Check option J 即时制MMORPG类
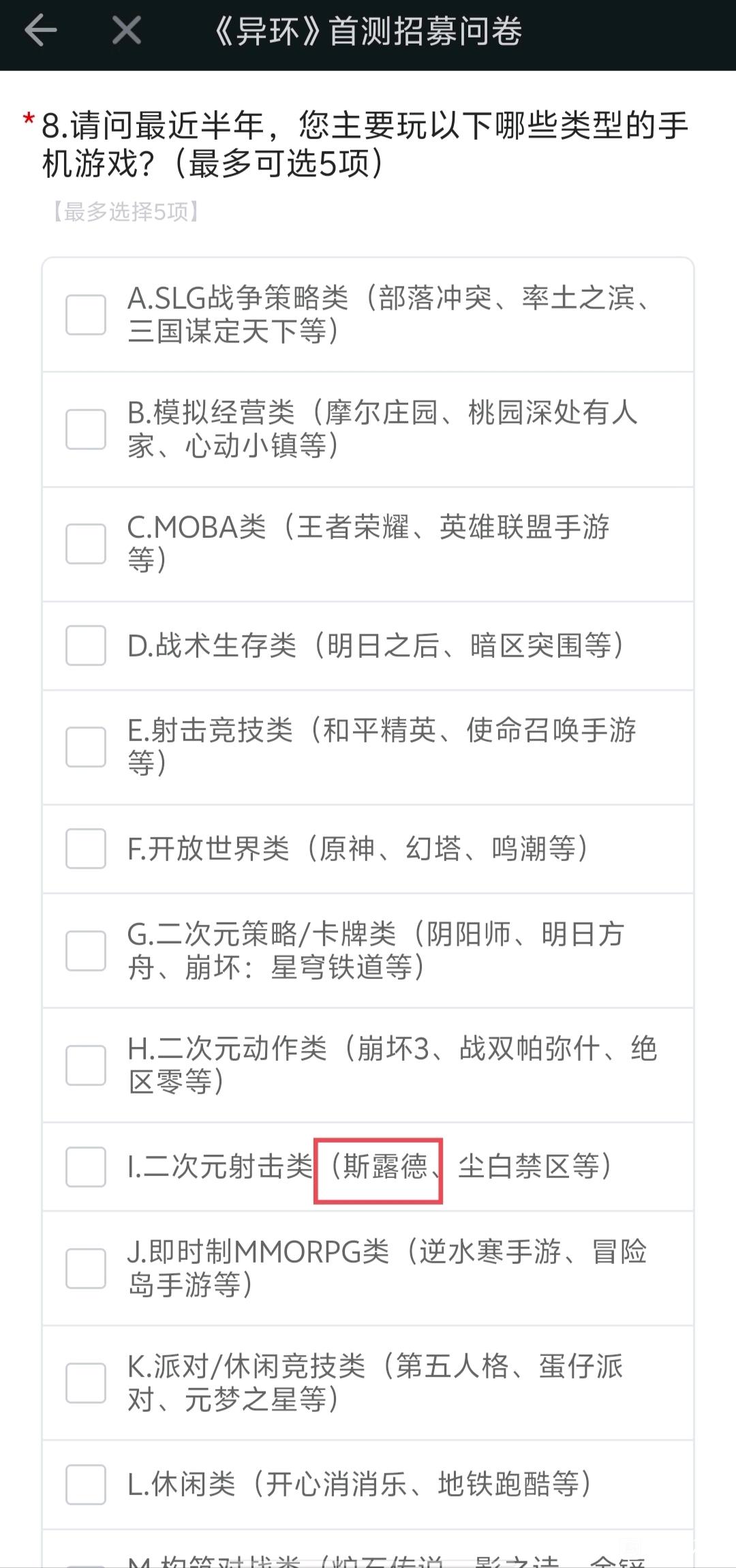Viewport: 736px width, 1568px height. [x=86, y=1269]
